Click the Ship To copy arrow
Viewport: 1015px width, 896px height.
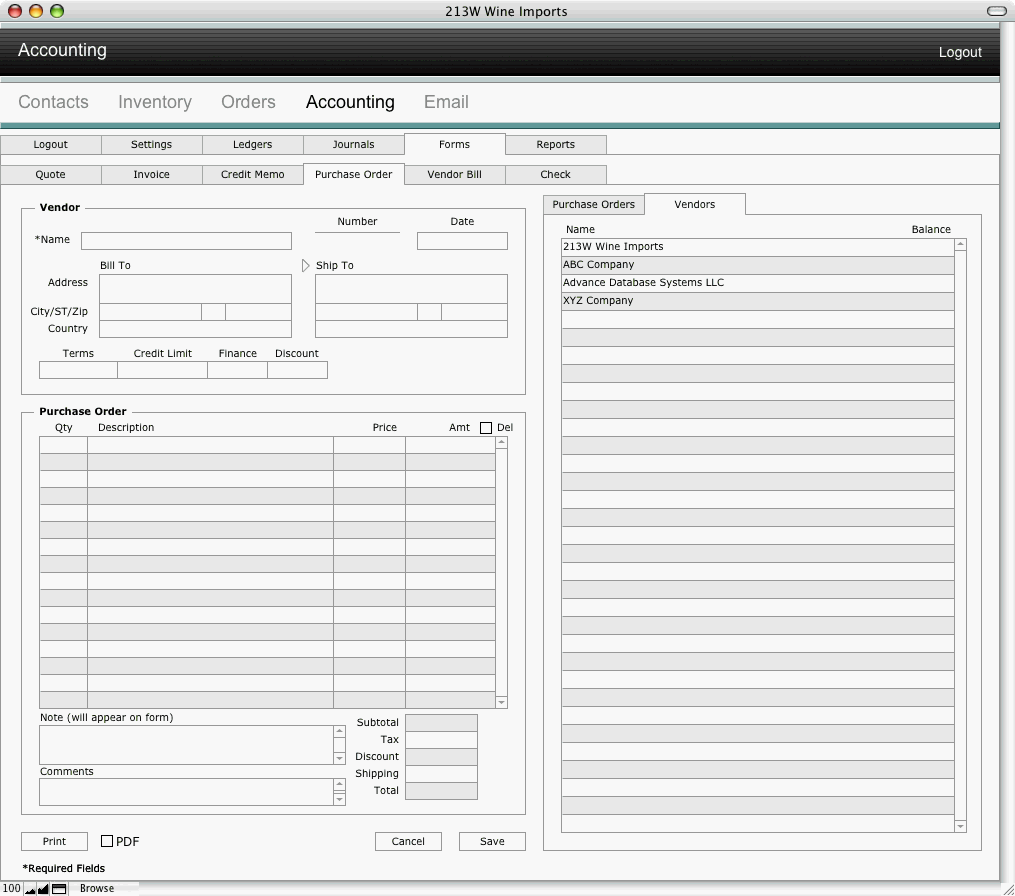306,265
